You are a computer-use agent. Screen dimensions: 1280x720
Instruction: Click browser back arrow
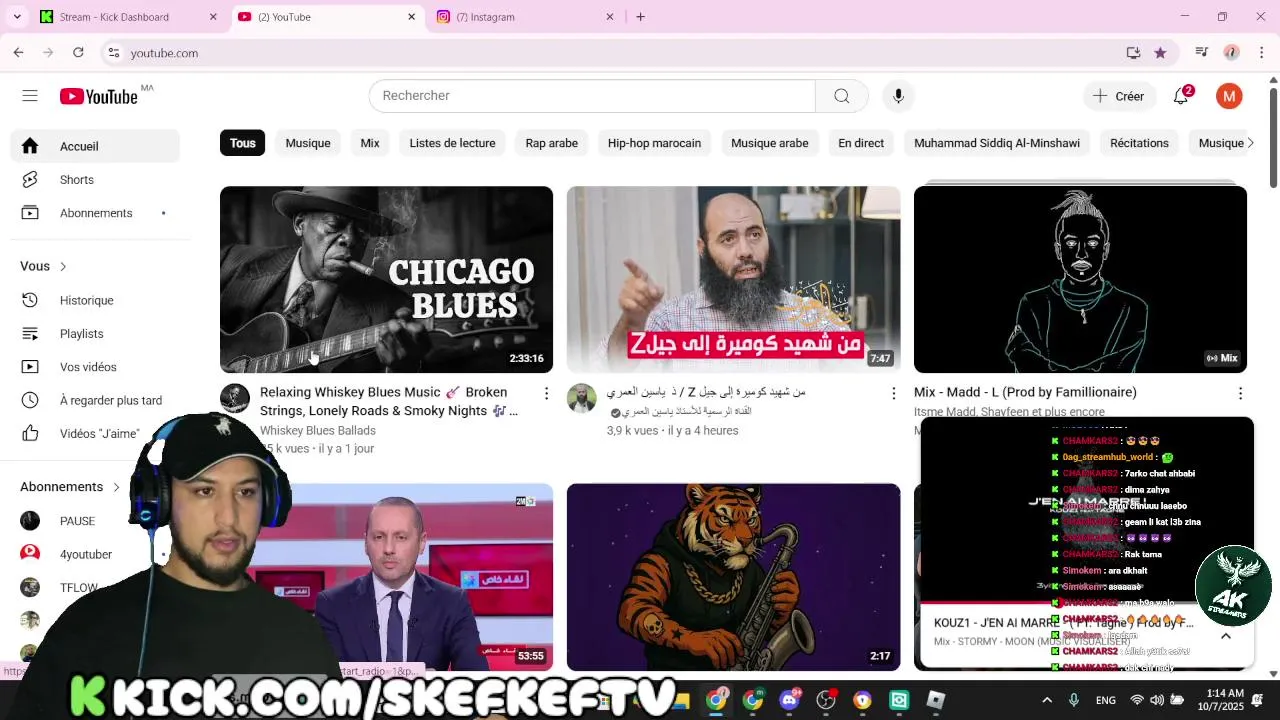coord(18,53)
